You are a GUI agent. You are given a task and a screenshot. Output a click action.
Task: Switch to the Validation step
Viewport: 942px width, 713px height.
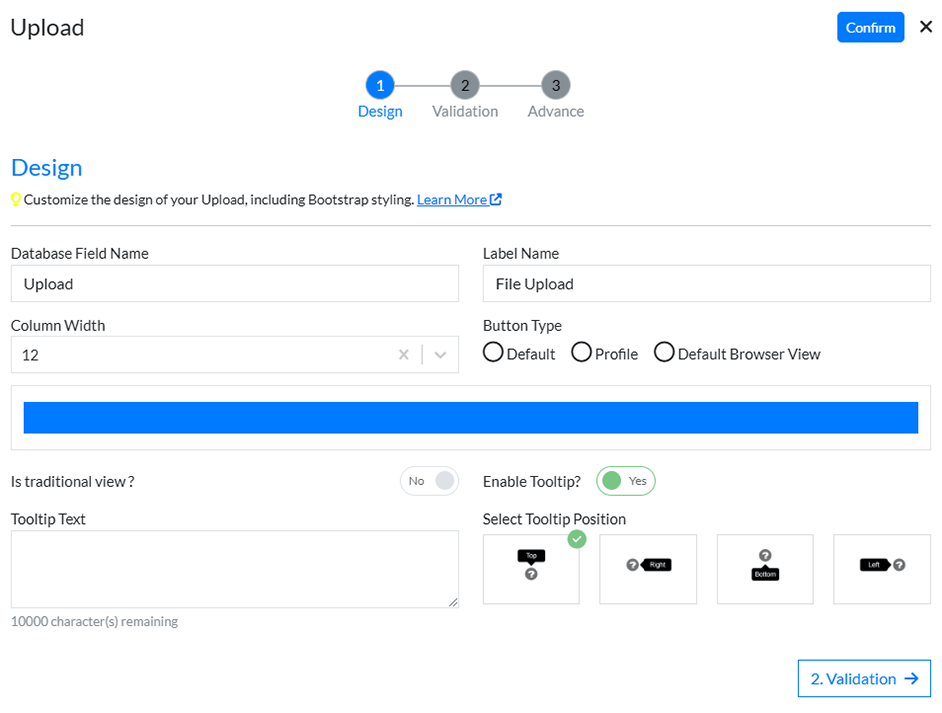[464, 86]
